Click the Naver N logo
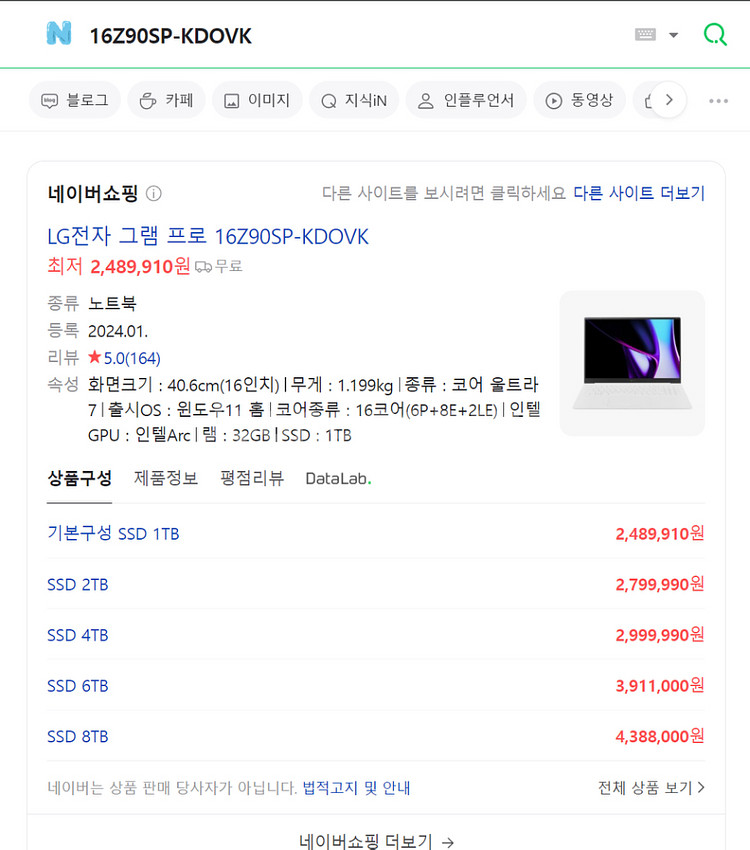The image size is (750, 850). point(59,34)
